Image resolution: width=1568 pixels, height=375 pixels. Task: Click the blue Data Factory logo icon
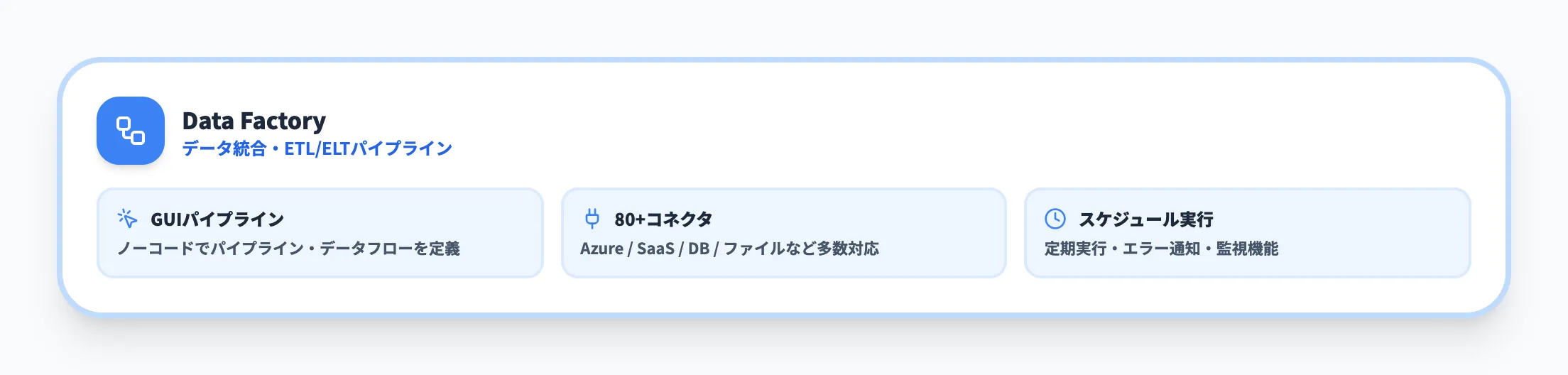click(x=131, y=131)
